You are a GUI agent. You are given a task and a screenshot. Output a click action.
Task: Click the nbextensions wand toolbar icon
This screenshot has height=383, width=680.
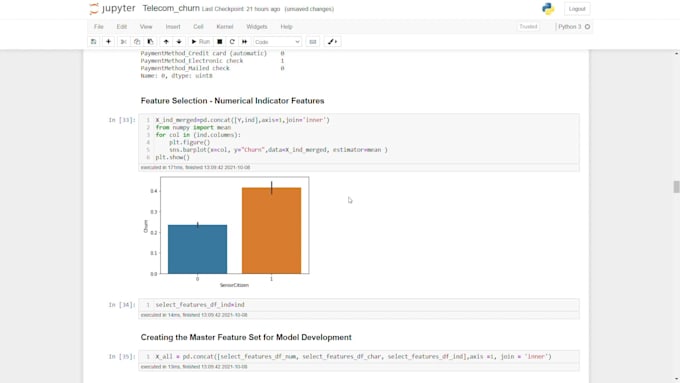click(333, 42)
